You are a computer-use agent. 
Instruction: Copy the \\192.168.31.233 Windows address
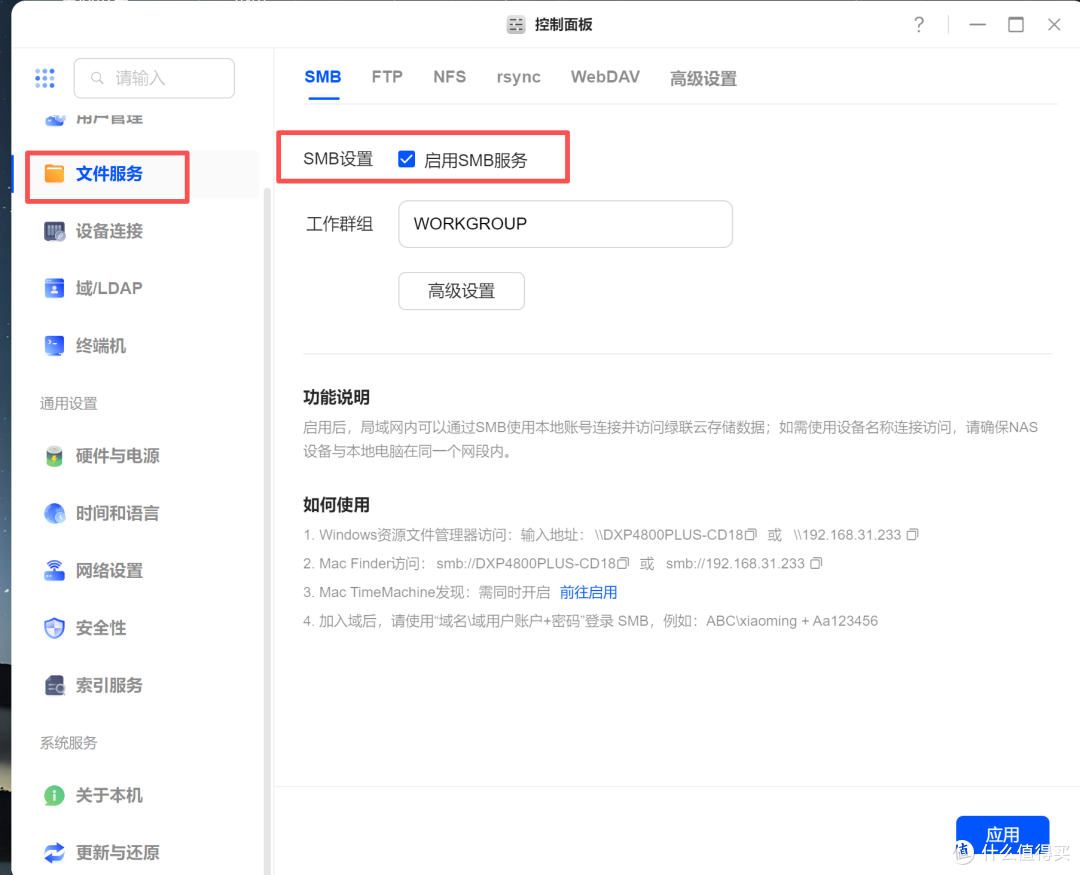click(x=913, y=534)
